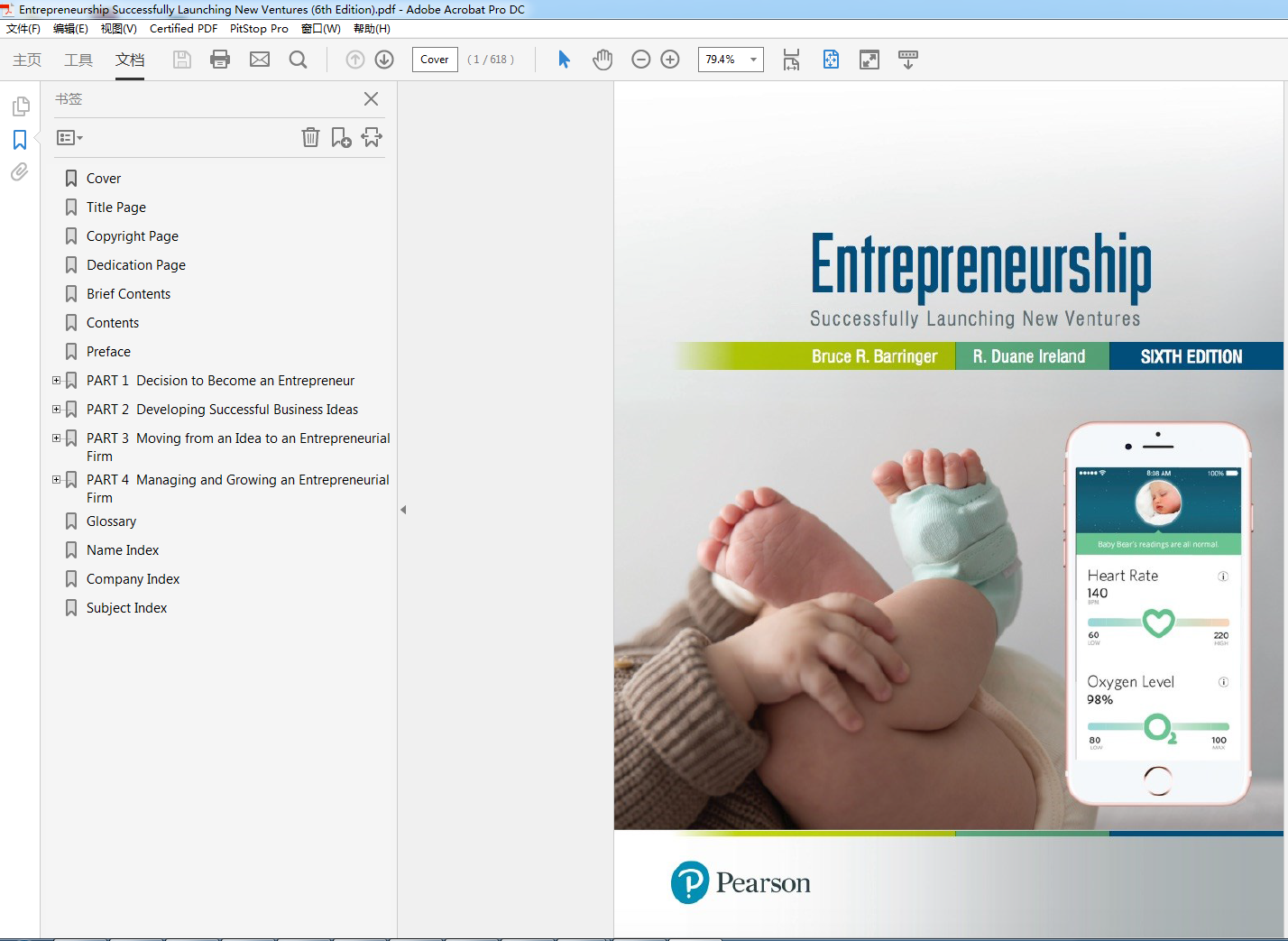Open the 视图(V) menu
This screenshot has width=1288, height=941.
point(118,29)
